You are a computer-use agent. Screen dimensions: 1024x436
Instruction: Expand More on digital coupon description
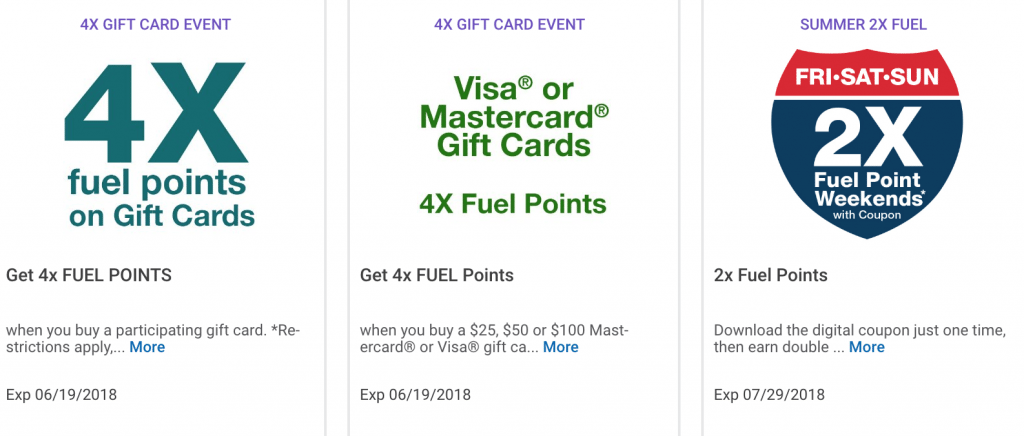coord(867,347)
